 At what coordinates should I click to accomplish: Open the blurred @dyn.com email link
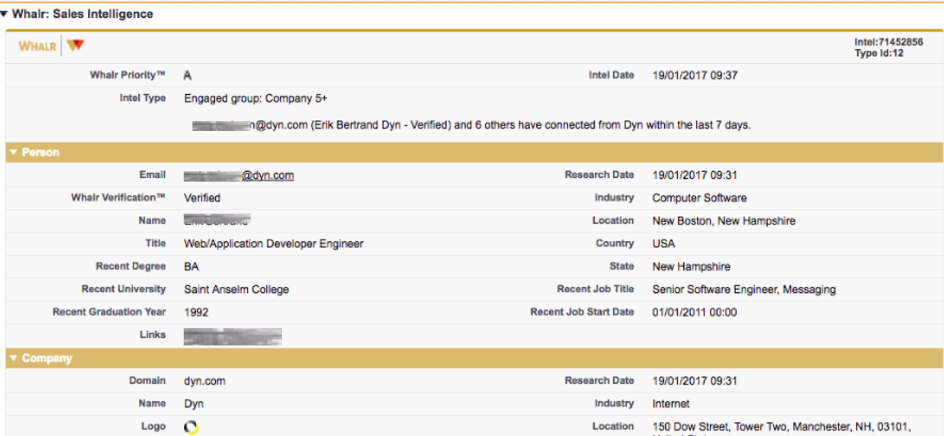point(239,175)
